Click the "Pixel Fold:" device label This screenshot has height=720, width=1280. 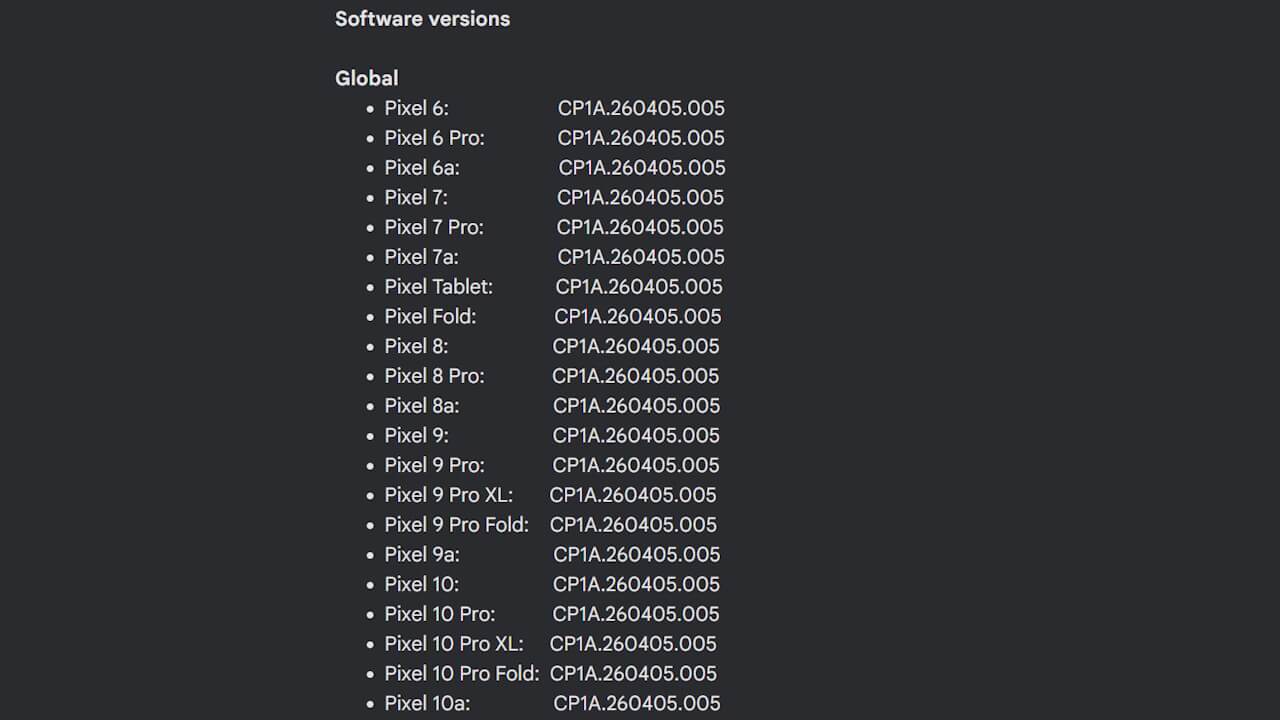click(x=430, y=317)
